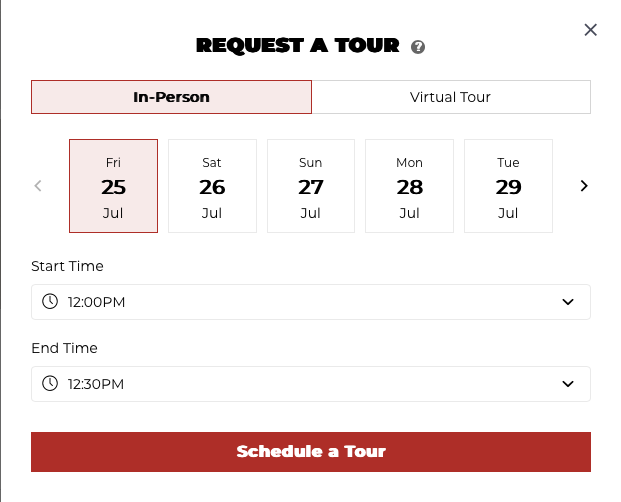Select Friday 25 Jul date
The image size is (621, 502).
pos(113,186)
